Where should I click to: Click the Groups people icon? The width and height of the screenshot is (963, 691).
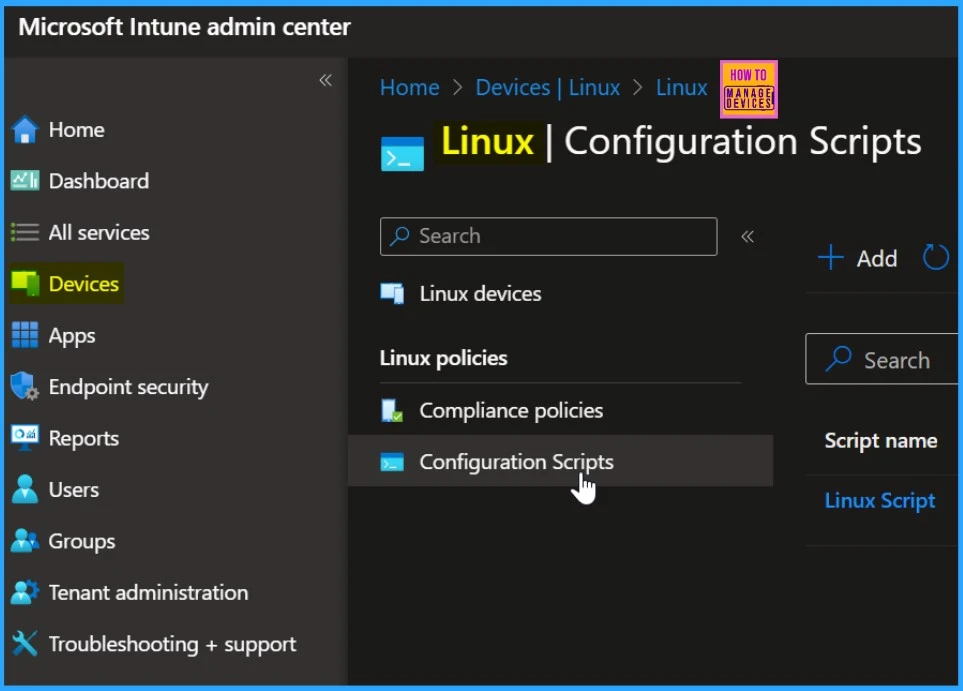point(25,541)
